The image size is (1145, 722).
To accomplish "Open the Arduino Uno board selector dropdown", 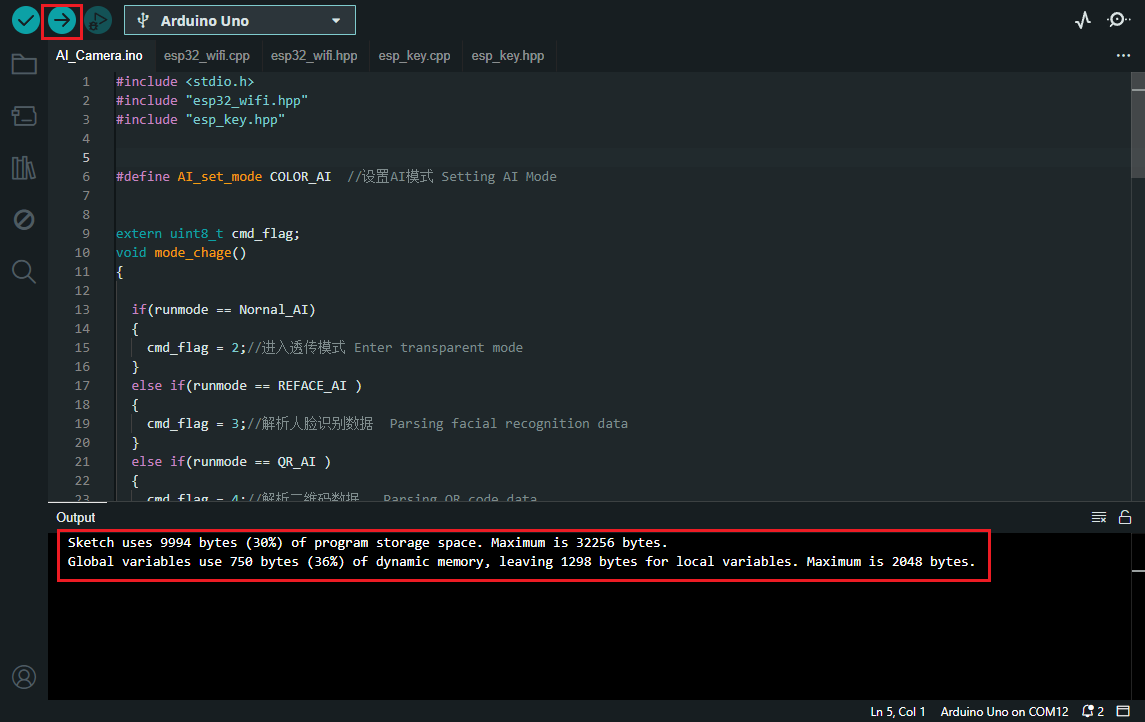I will [x=240, y=20].
